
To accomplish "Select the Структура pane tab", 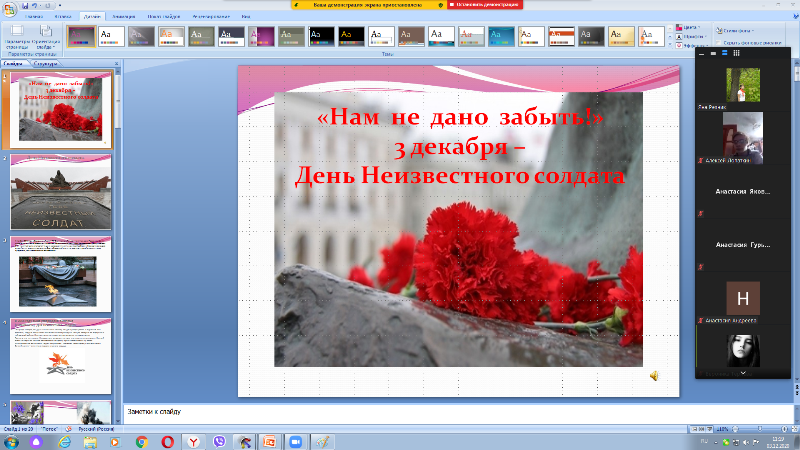I will click(x=45, y=64).
